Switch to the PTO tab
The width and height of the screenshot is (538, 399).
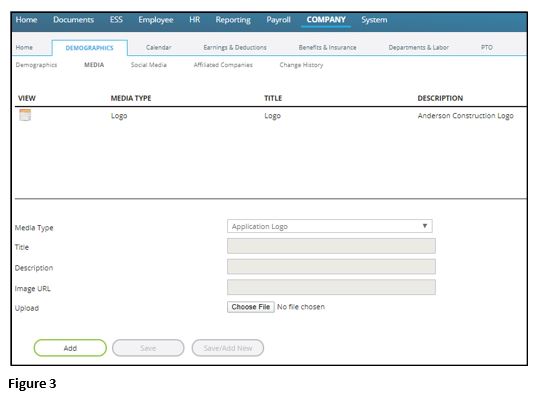coord(487,47)
